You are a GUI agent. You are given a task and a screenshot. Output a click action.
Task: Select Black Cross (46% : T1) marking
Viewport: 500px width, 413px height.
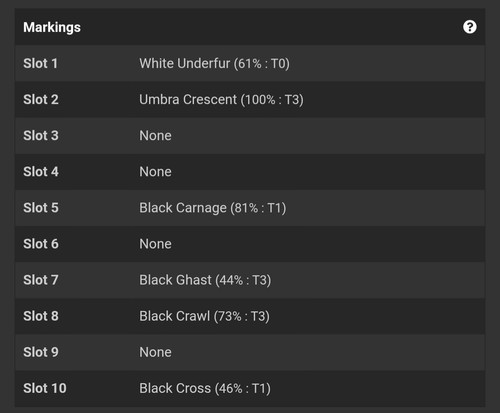[x=205, y=388]
